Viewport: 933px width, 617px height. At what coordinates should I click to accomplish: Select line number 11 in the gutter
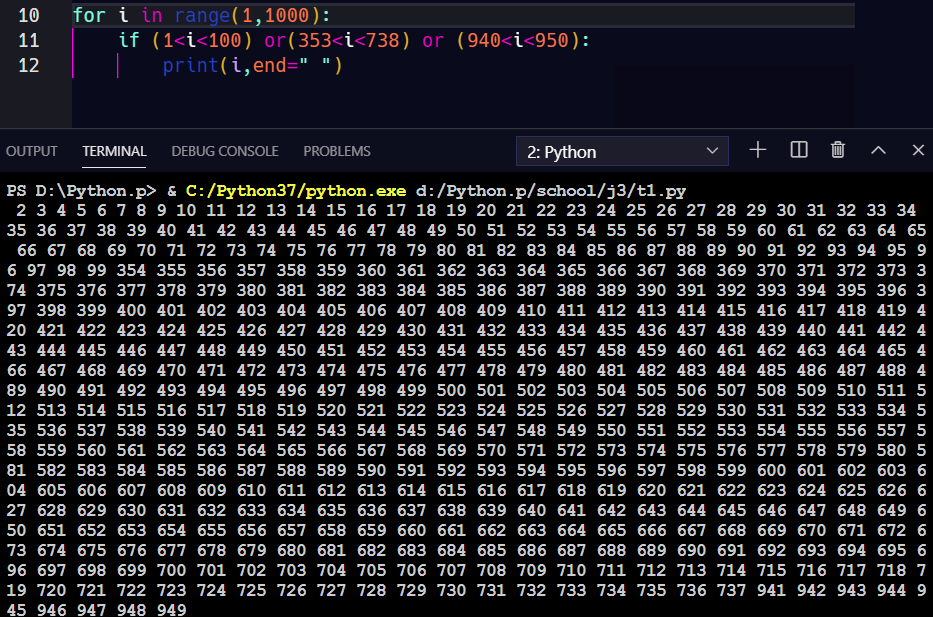[x=30, y=41]
